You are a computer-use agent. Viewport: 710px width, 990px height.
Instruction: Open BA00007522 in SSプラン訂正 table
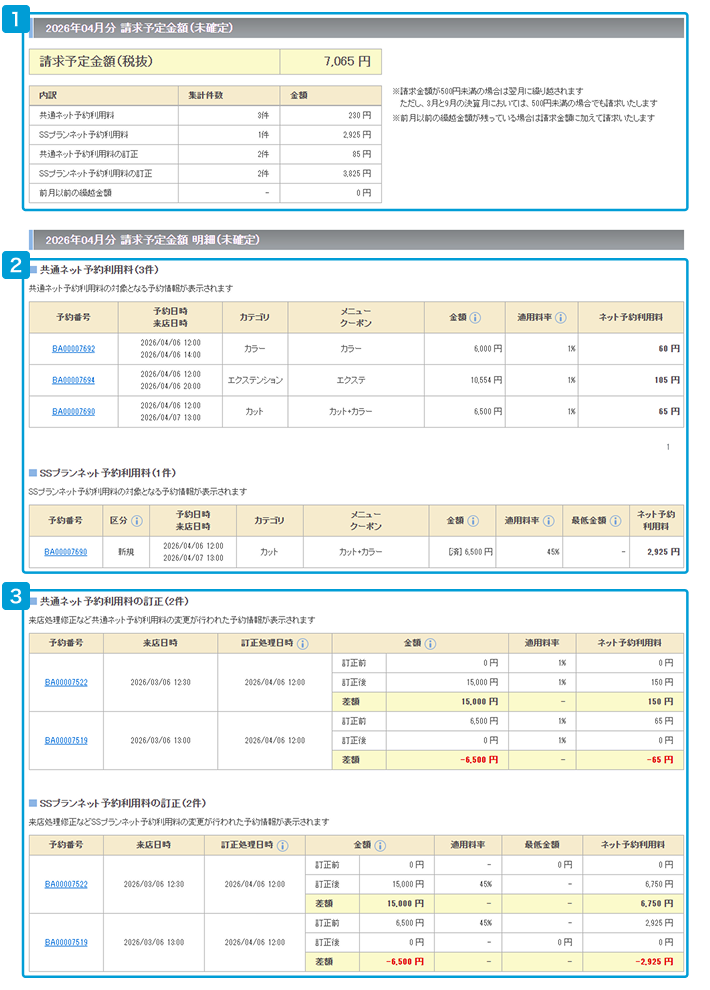66,885
